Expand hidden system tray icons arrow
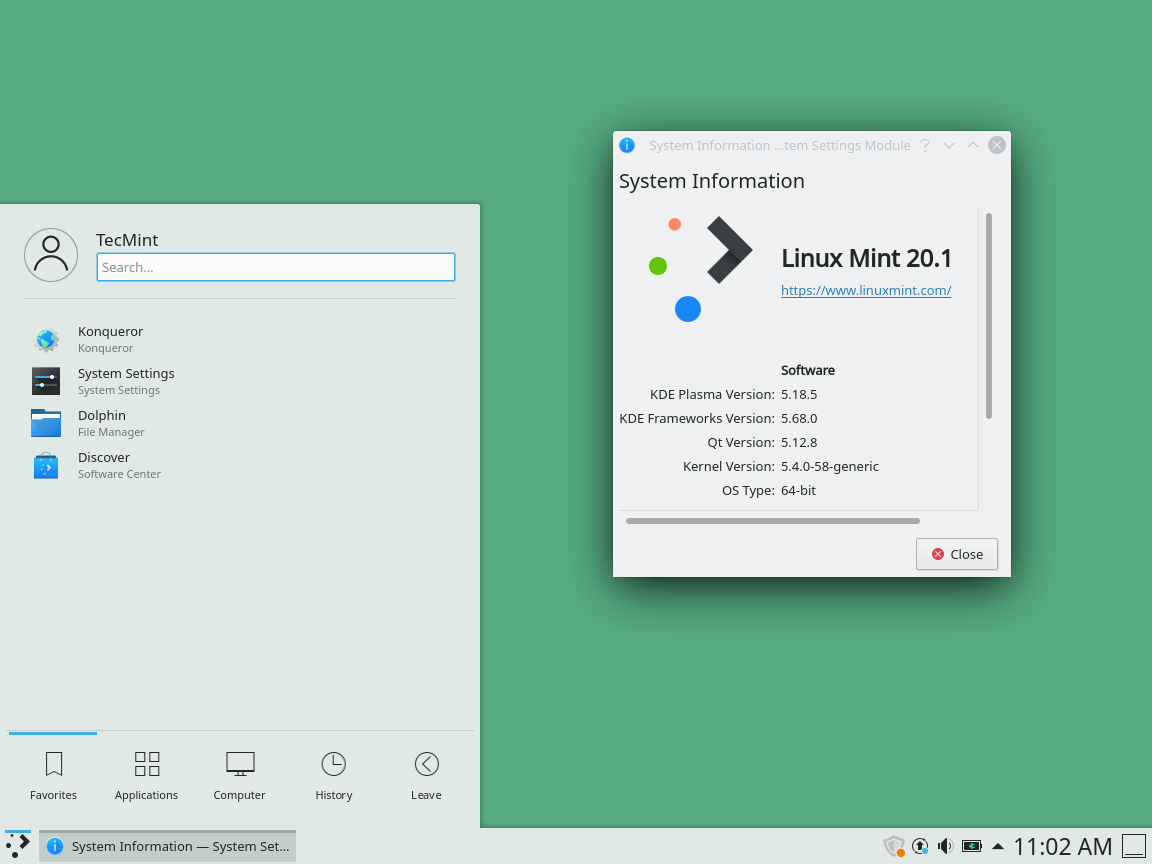This screenshot has width=1152, height=864. (997, 846)
